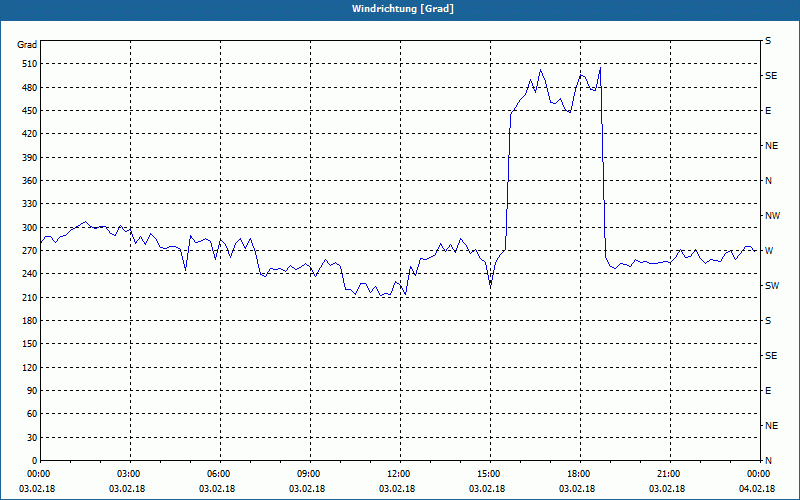The height and width of the screenshot is (500, 800).
Task: Click the y-axis value 30
Action: pos(32,438)
